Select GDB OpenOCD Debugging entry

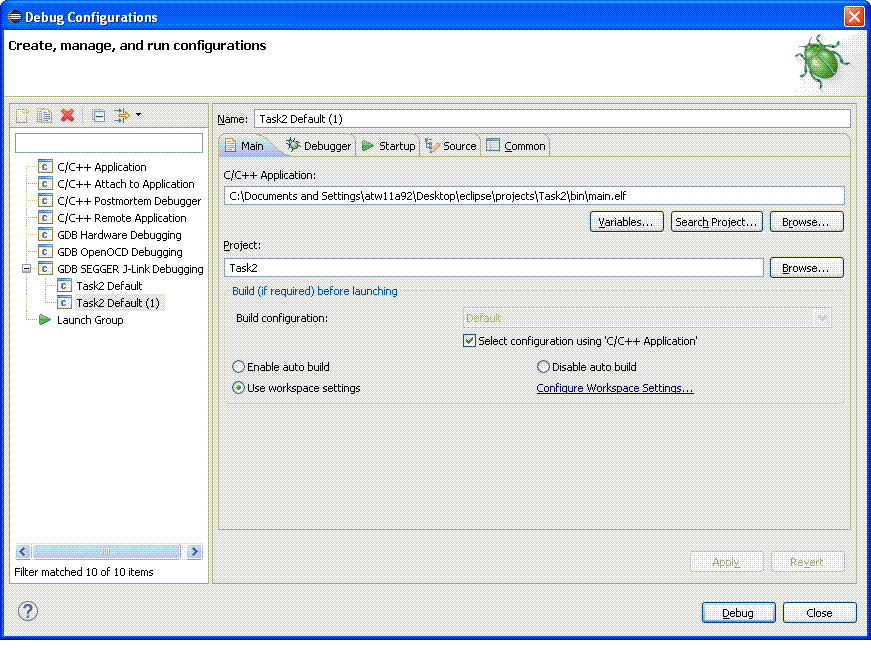[119, 252]
